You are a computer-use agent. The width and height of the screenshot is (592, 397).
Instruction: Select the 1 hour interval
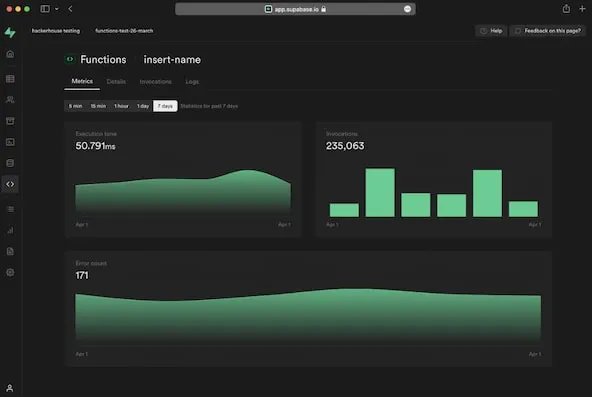pos(121,106)
